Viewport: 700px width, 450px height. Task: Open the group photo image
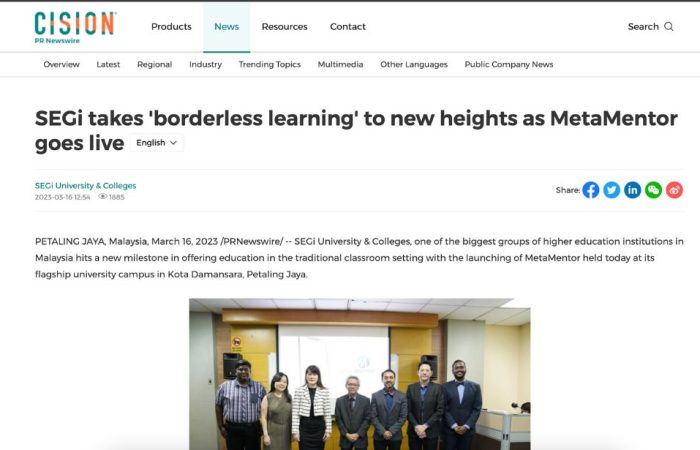coord(360,374)
